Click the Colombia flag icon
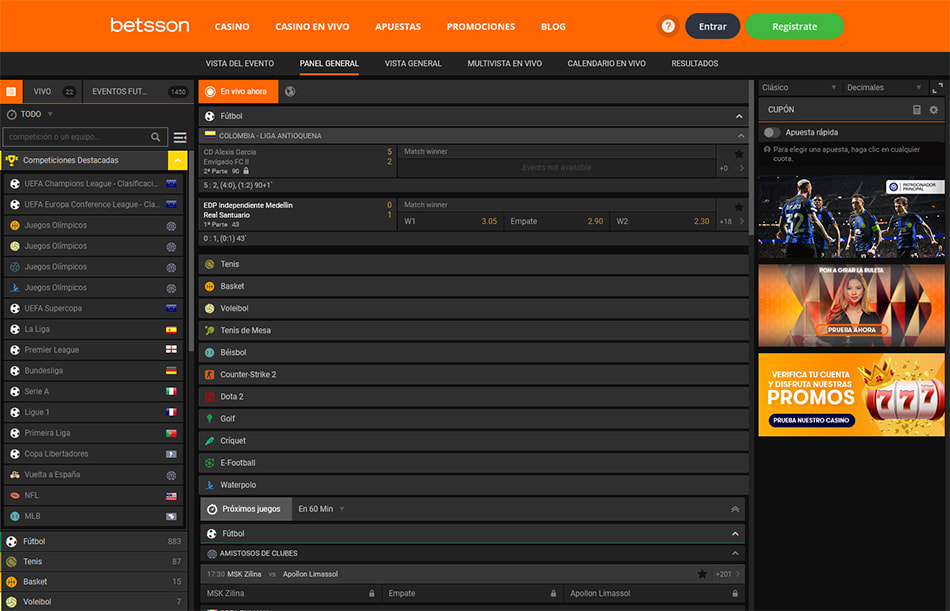Image resolution: width=950 pixels, height=611 pixels. (210, 135)
